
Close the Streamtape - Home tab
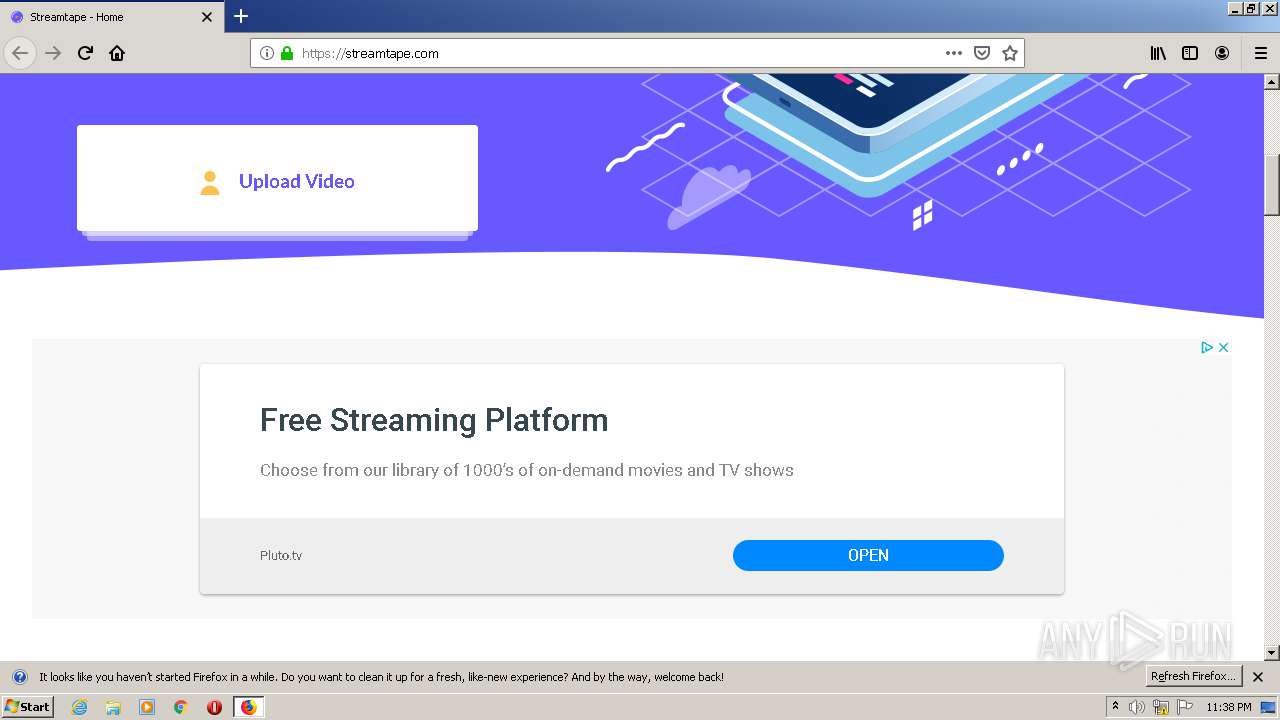tap(207, 17)
